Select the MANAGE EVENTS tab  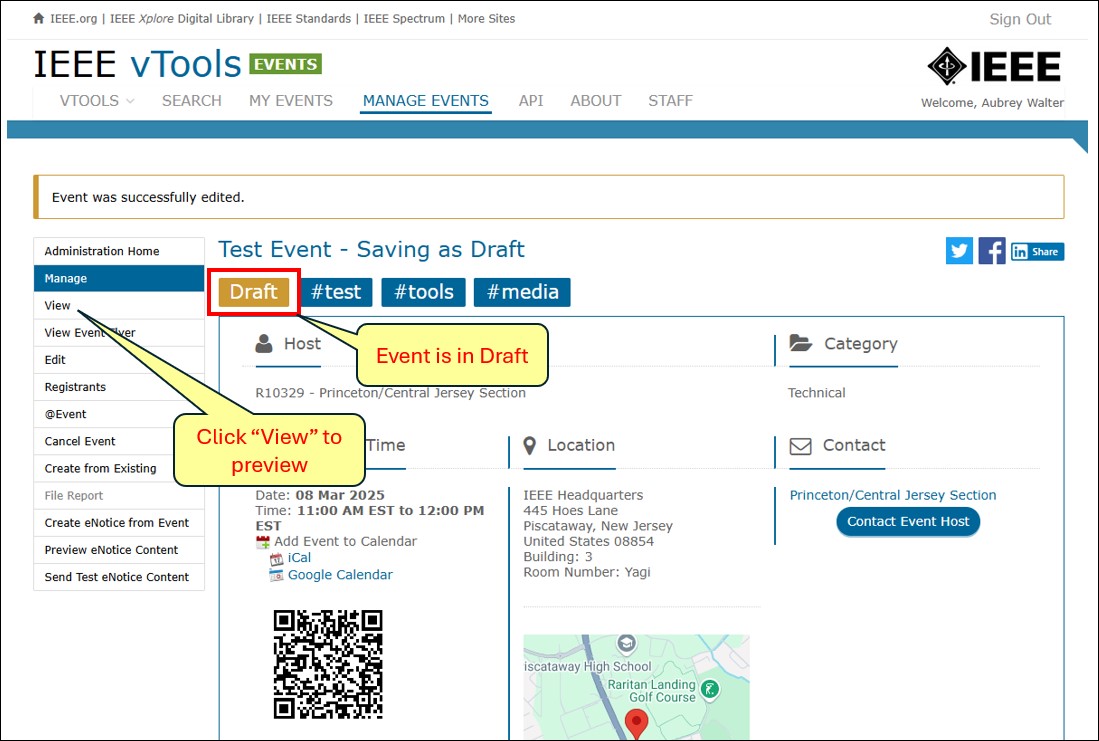pyautogui.click(x=425, y=101)
